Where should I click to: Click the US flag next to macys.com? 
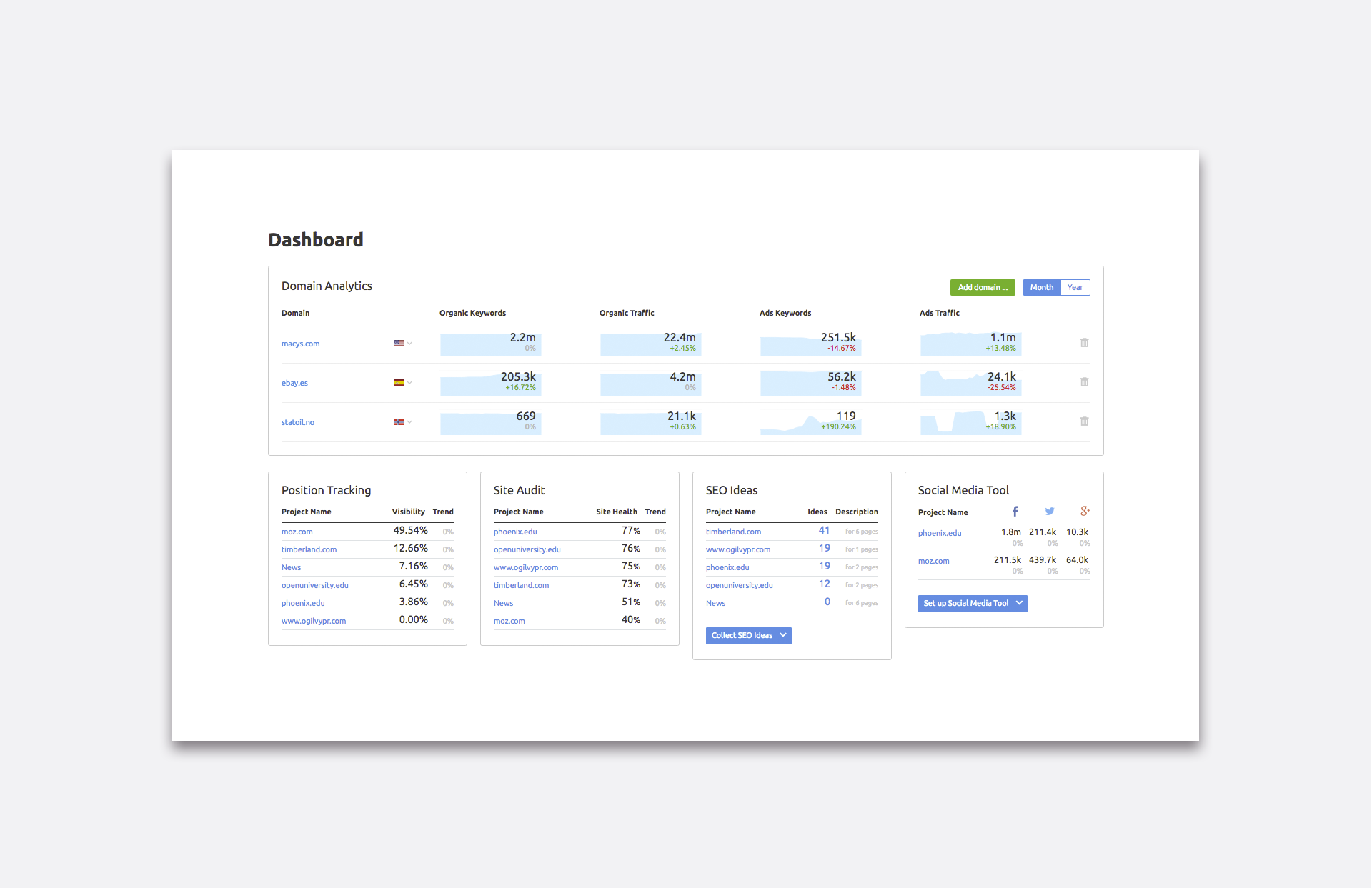pos(399,343)
